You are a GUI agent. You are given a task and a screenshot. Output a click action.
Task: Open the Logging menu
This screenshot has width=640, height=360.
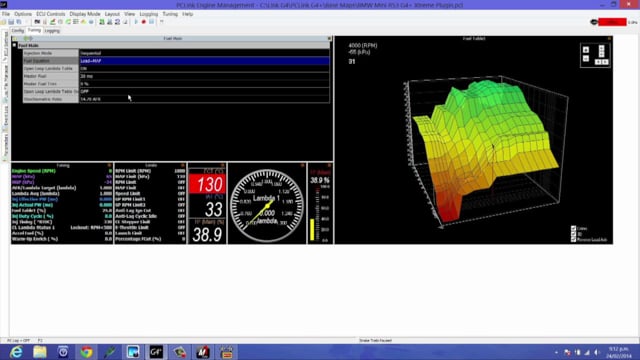coord(149,14)
